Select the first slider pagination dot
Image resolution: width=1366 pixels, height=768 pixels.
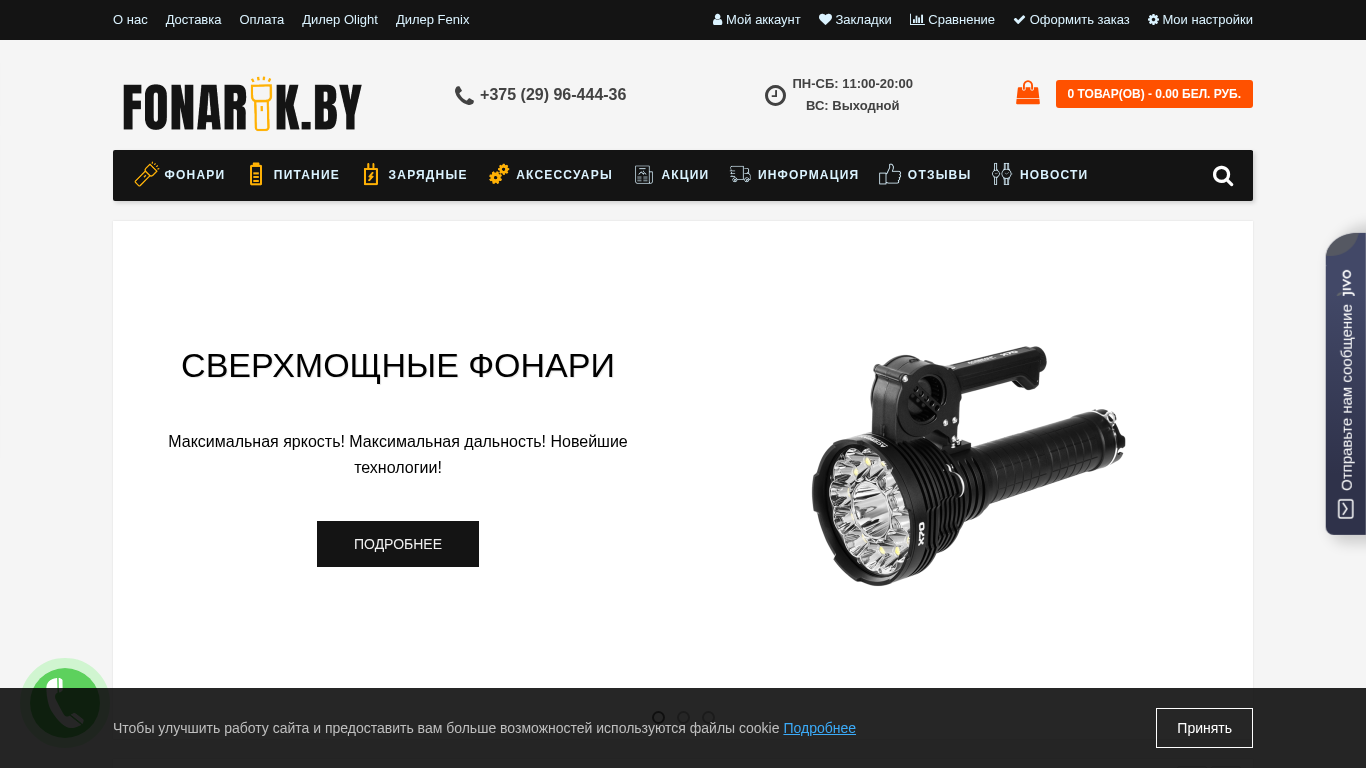click(658, 718)
